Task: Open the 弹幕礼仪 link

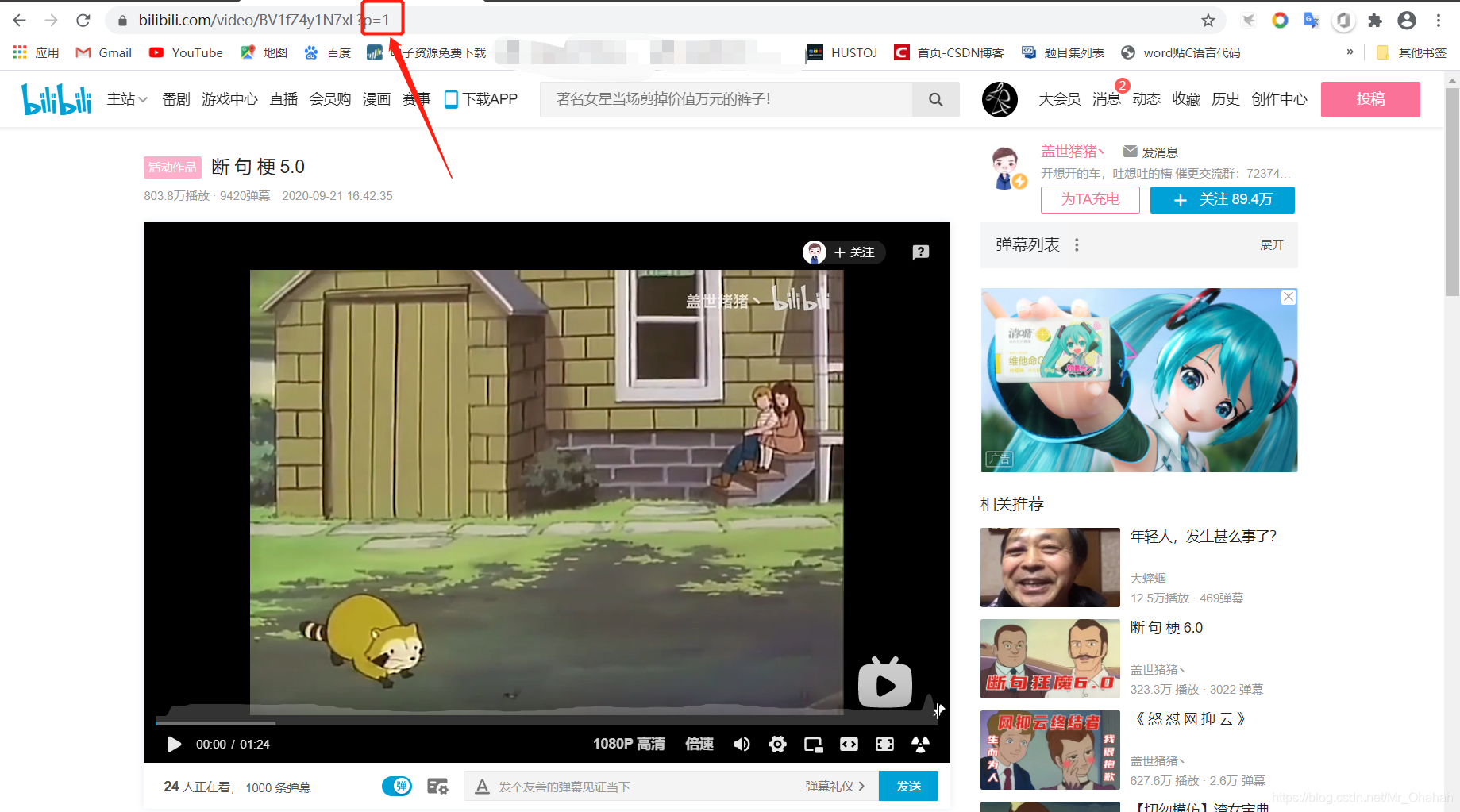Action: point(834,787)
